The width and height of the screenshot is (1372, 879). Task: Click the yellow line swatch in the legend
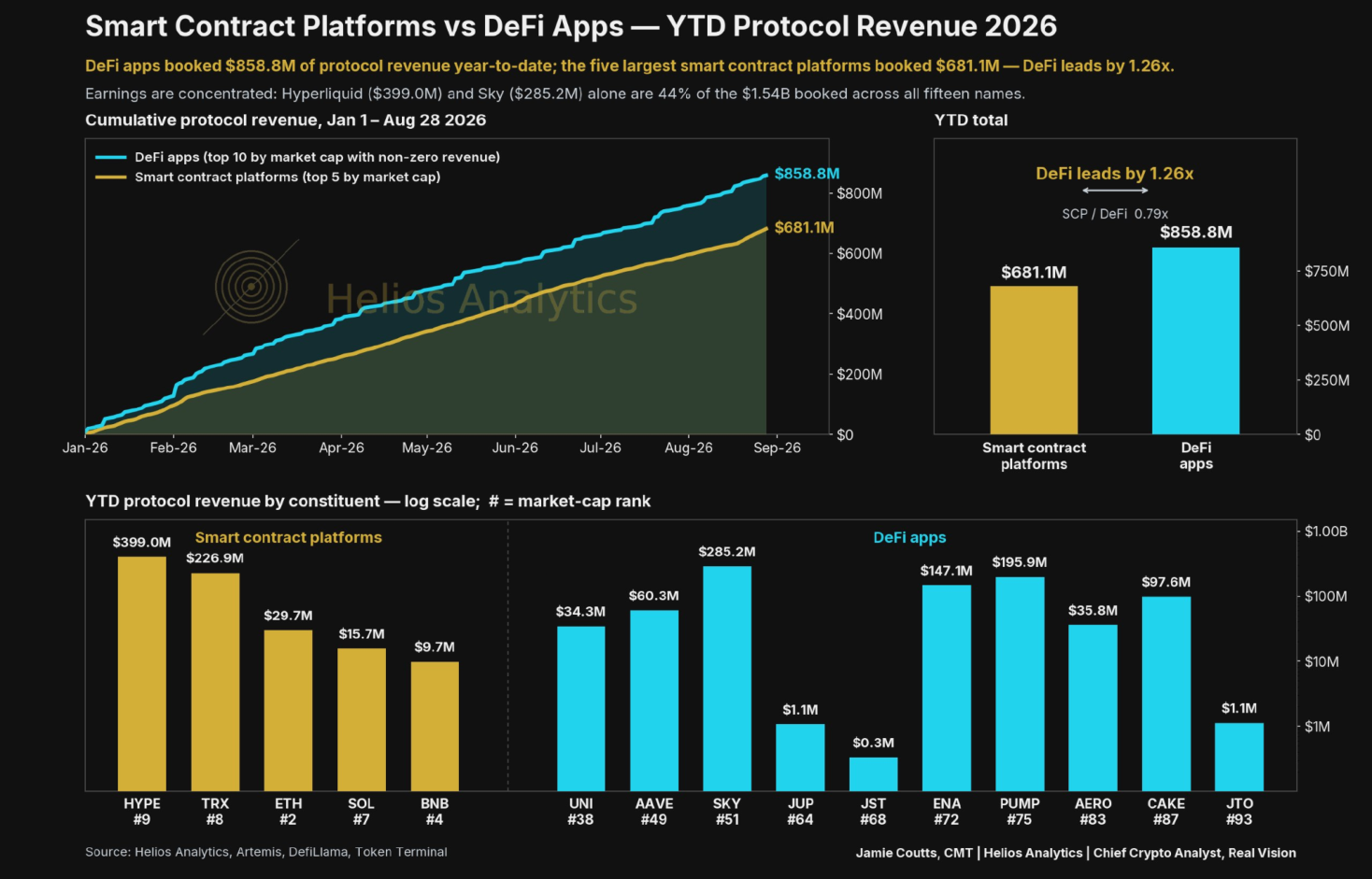[110, 177]
